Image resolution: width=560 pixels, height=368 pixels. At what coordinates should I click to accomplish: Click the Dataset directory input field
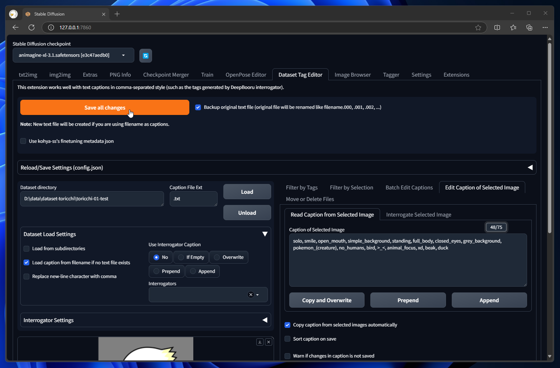point(92,199)
